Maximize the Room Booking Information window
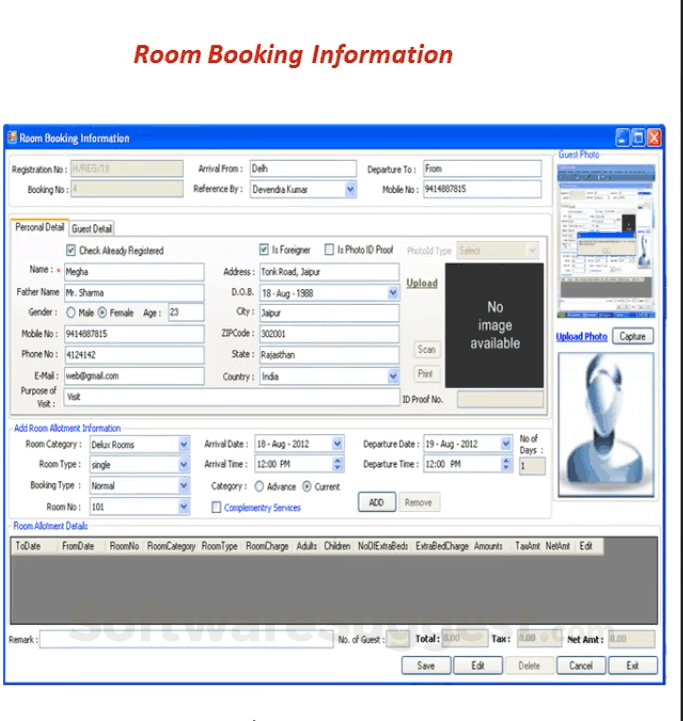Screen dimensions: 683x721 point(638,137)
